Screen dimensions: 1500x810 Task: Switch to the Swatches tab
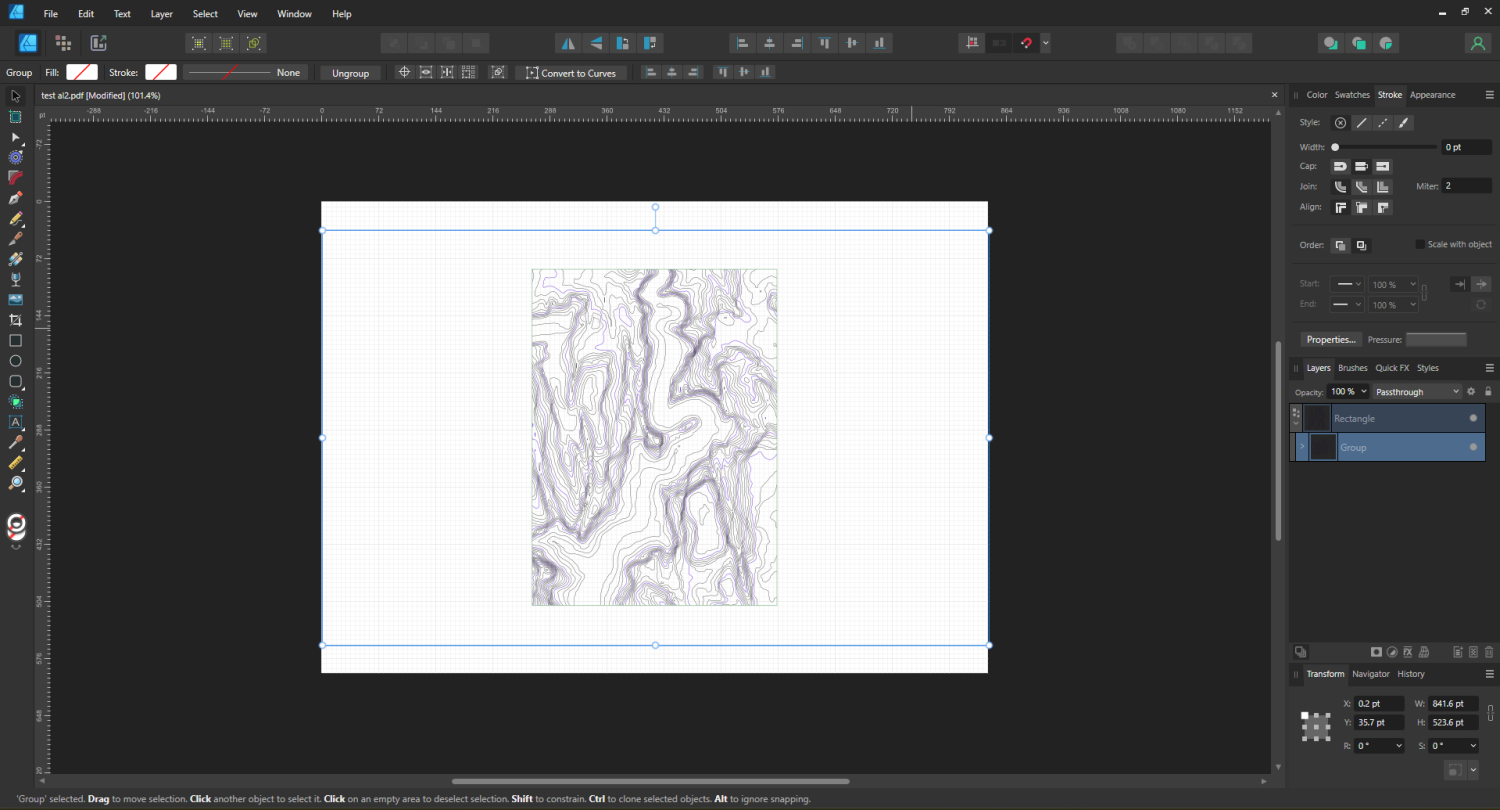[x=1352, y=94]
